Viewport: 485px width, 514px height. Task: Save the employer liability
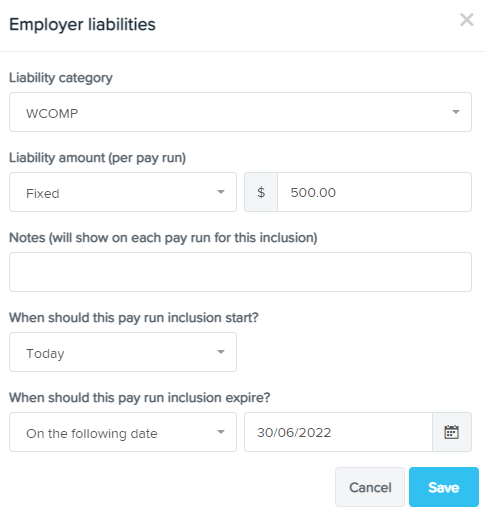(x=444, y=487)
